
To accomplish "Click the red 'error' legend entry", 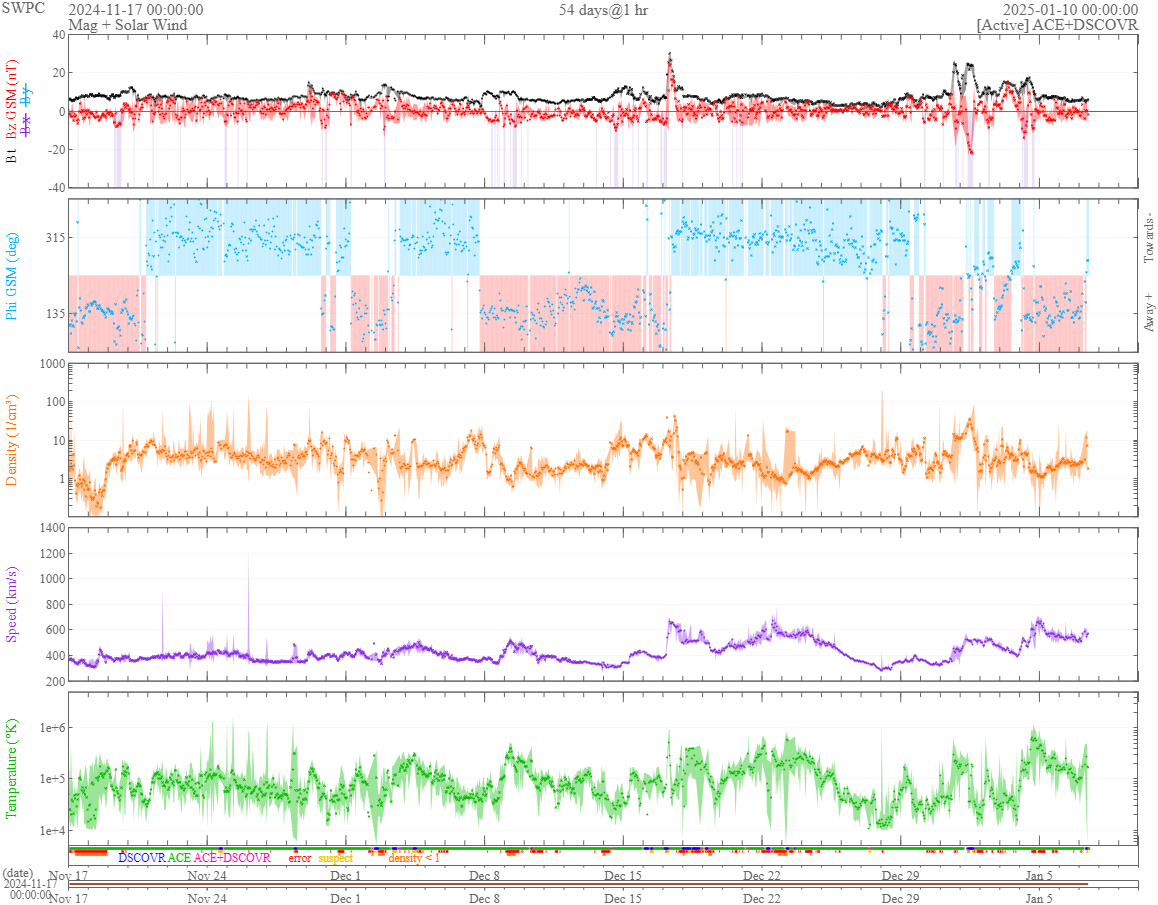I will [x=300, y=858].
